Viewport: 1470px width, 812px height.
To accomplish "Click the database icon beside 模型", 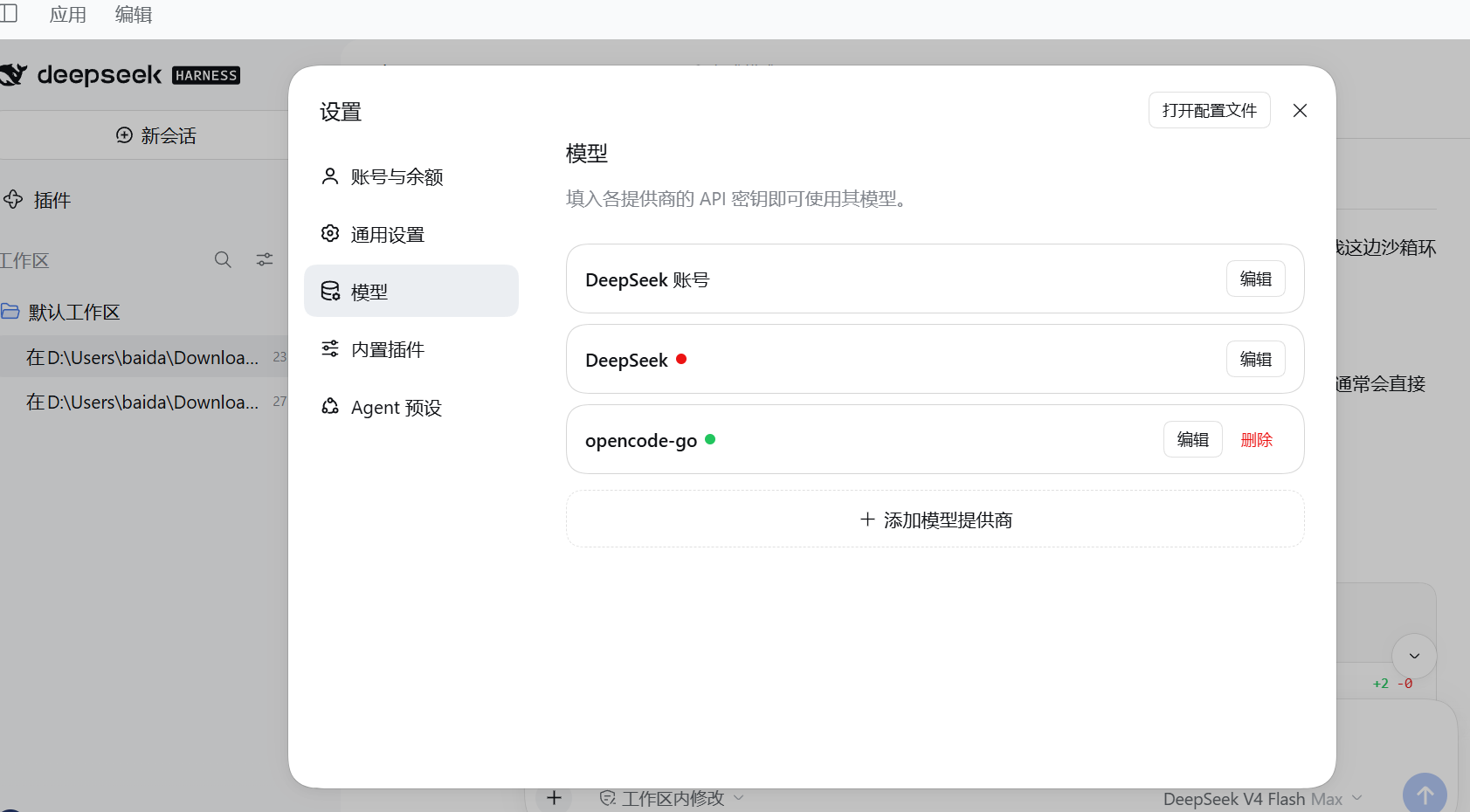I will pyautogui.click(x=330, y=291).
